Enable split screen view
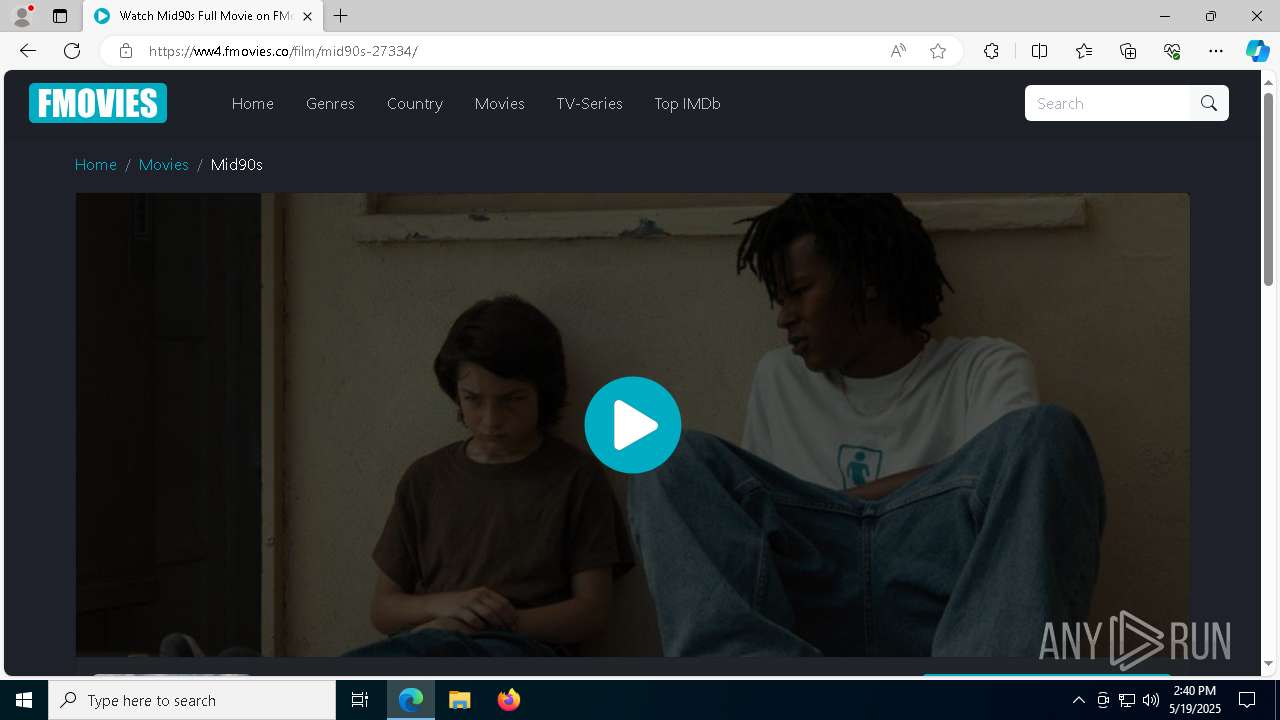Screen dimensions: 1280x720 tap(1040, 51)
